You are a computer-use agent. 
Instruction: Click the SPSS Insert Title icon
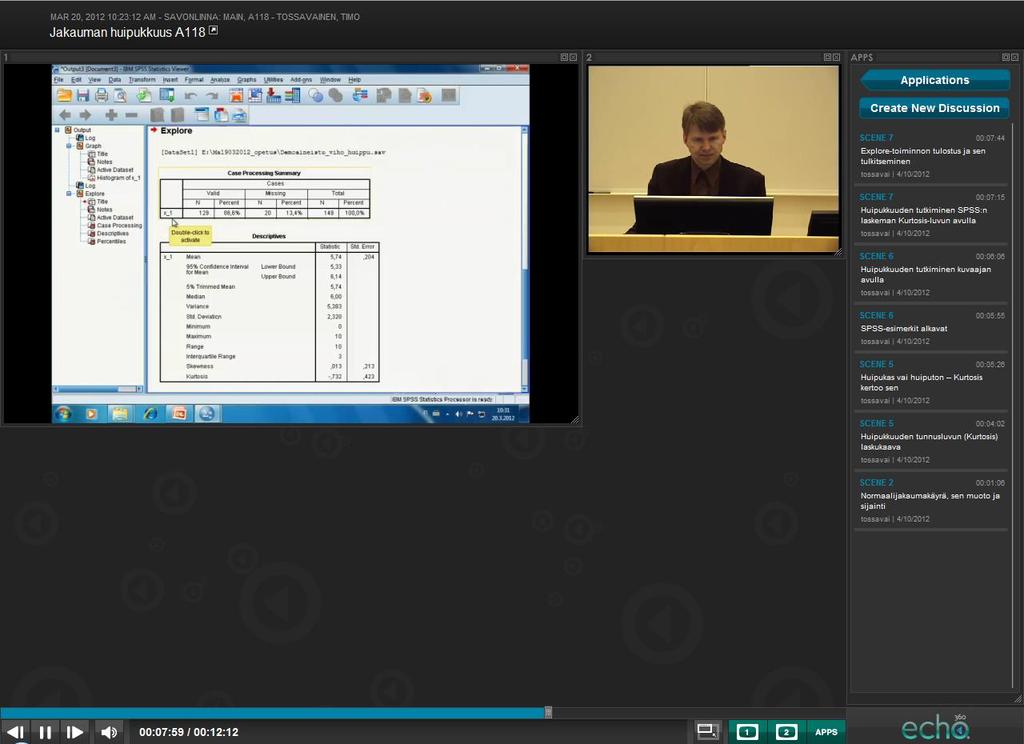221,116
